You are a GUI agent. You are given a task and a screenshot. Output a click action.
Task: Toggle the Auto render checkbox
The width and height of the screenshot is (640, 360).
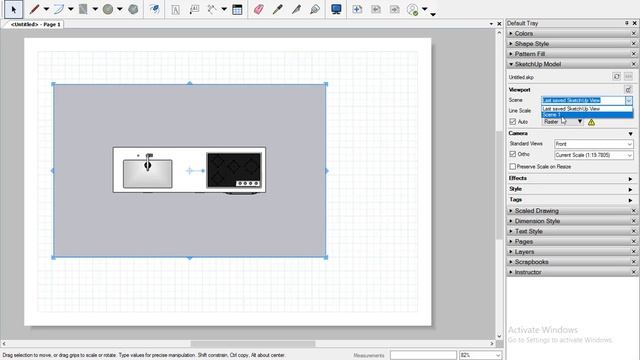pyautogui.click(x=513, y=122)
